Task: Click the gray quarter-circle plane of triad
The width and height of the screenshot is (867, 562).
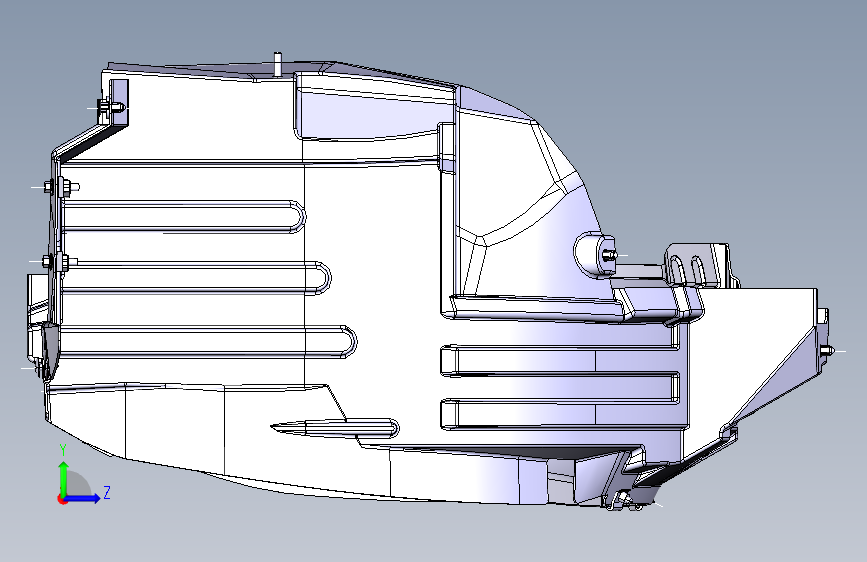Action: pos(79,483)
